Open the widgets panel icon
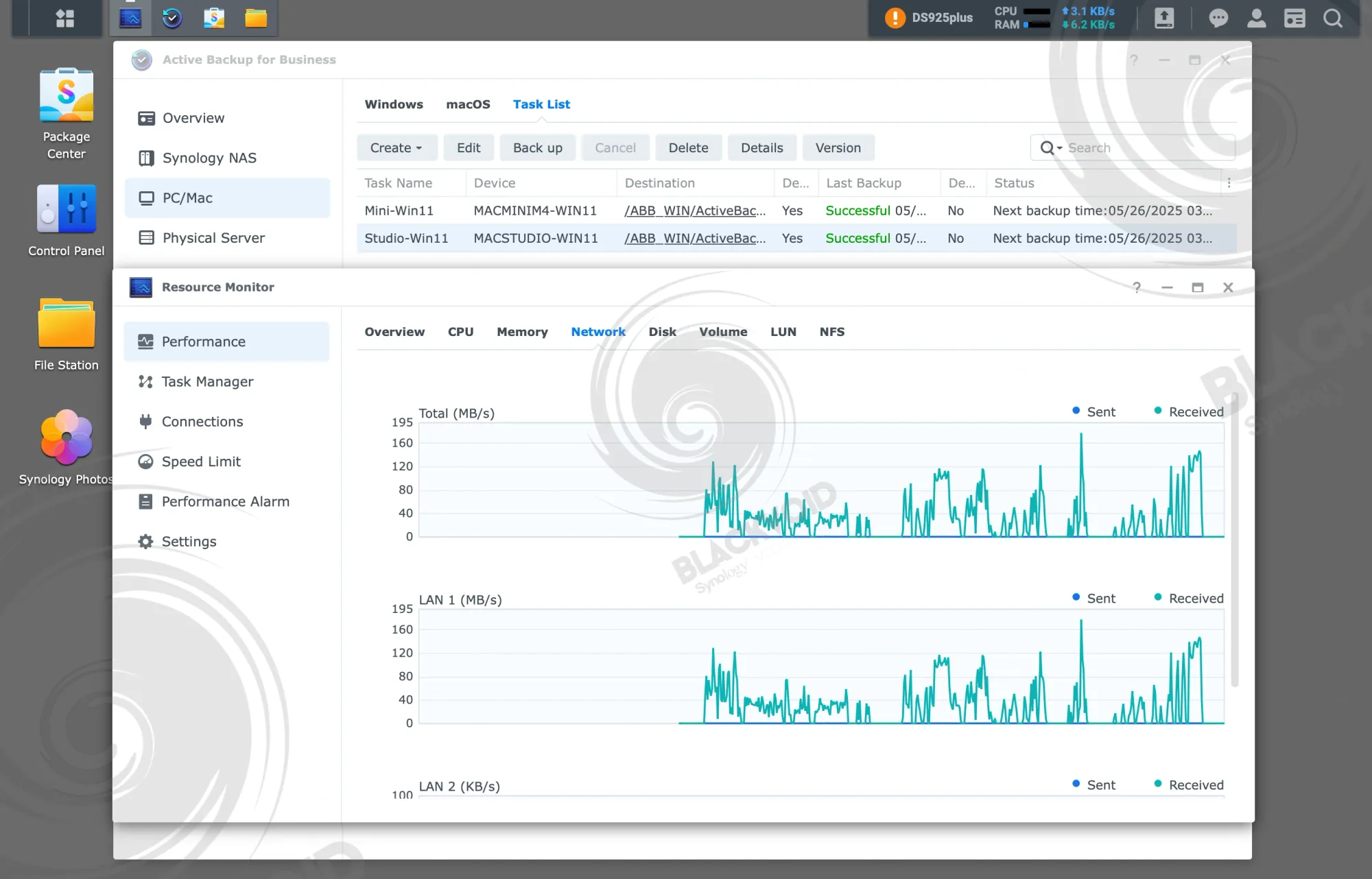1372x879 pixels. coord(1294,18)
